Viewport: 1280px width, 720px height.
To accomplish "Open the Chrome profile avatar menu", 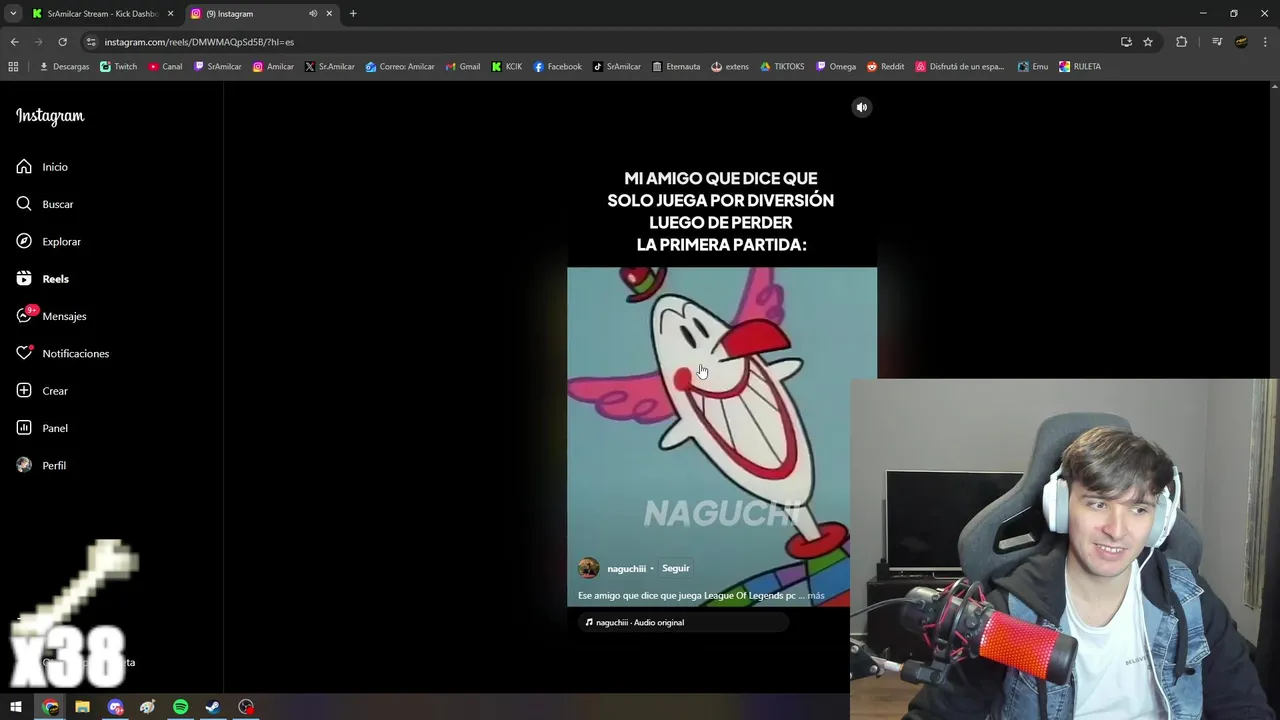I will (x=1241, y=42).
